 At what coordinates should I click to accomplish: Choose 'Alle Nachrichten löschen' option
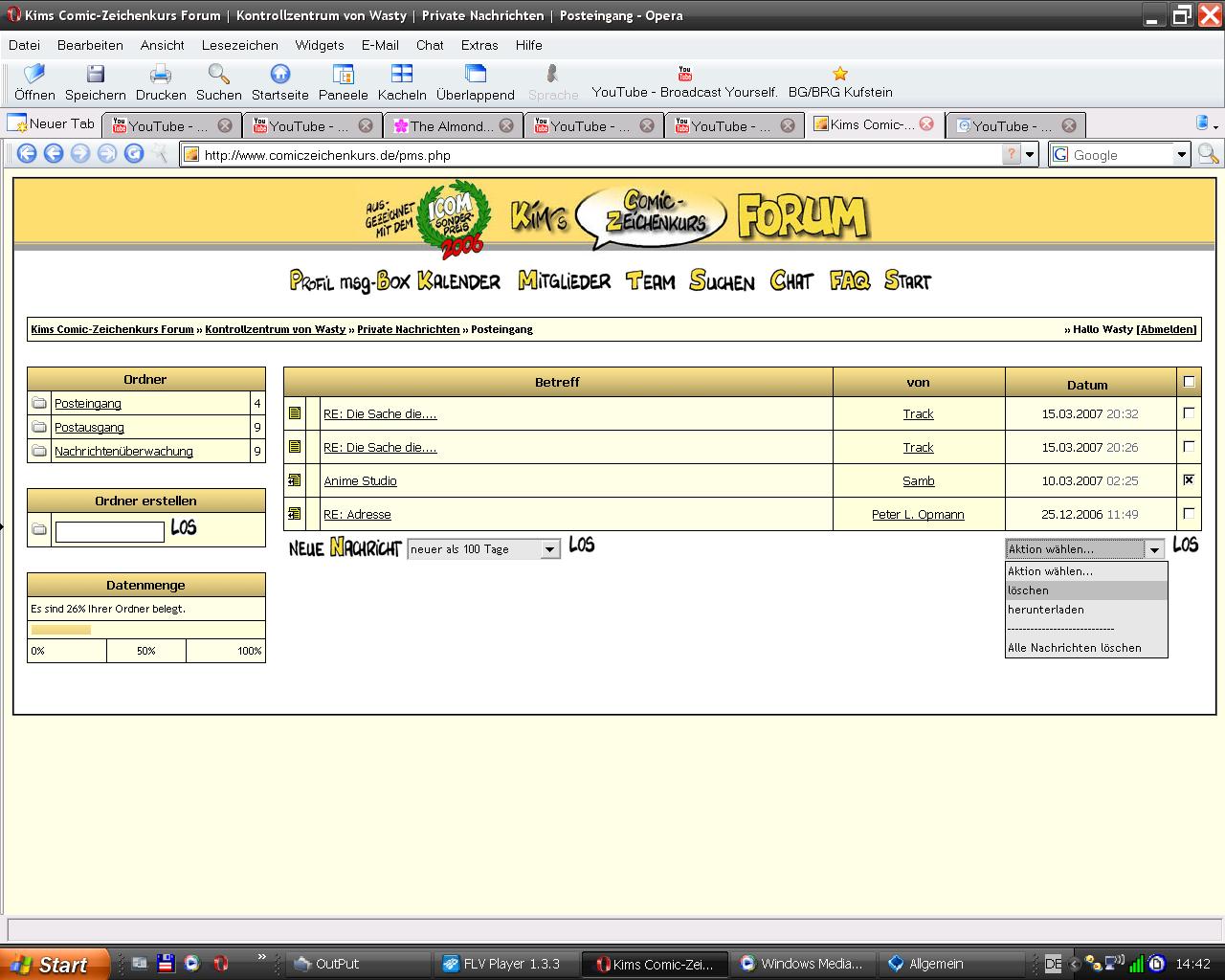1074,648
